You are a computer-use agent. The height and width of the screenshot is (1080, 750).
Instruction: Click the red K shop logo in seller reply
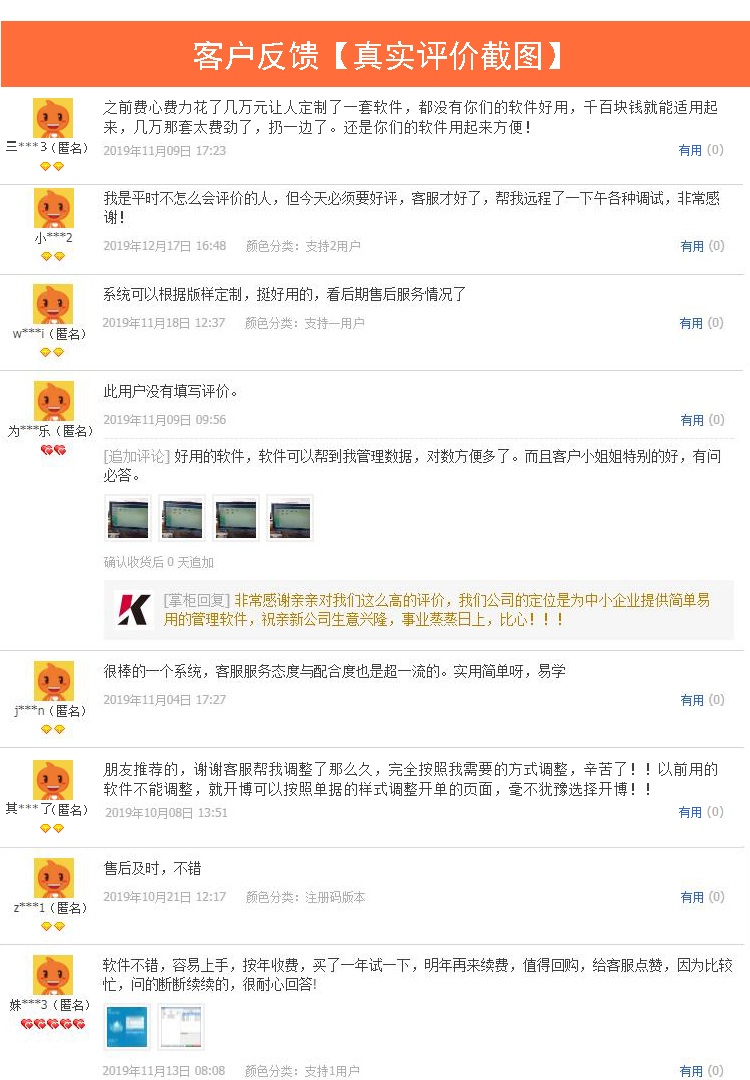click(x=134, y=610)
